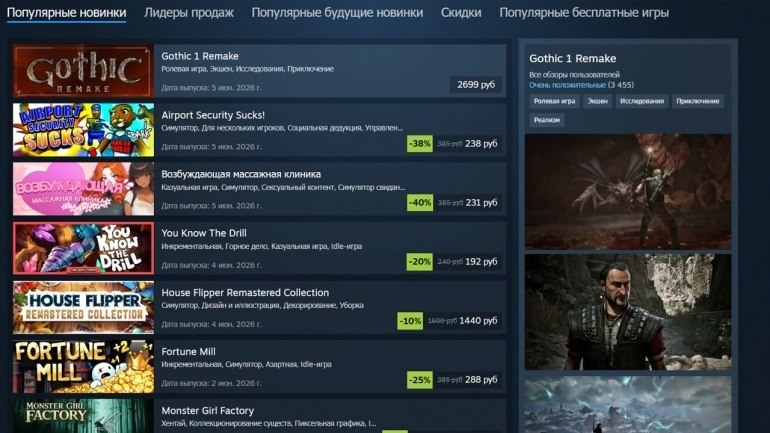
Task: Click Gothic 1 Remake heading in side panel
Action: point(573,58)
